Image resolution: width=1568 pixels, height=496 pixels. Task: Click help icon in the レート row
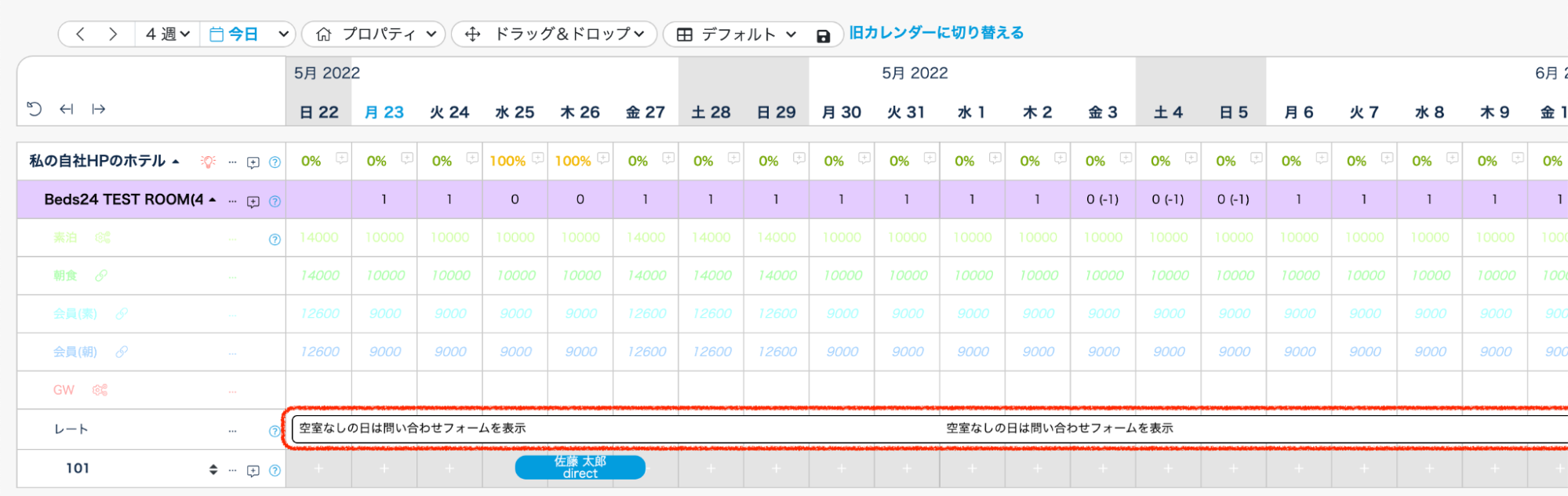coord(275,431)
